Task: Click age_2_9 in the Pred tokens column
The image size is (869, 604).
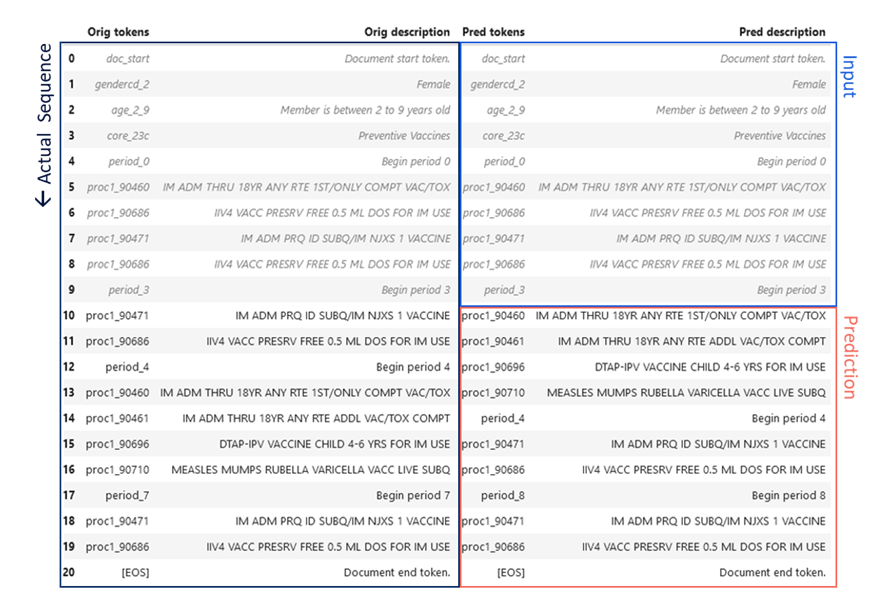Action: 506,110
